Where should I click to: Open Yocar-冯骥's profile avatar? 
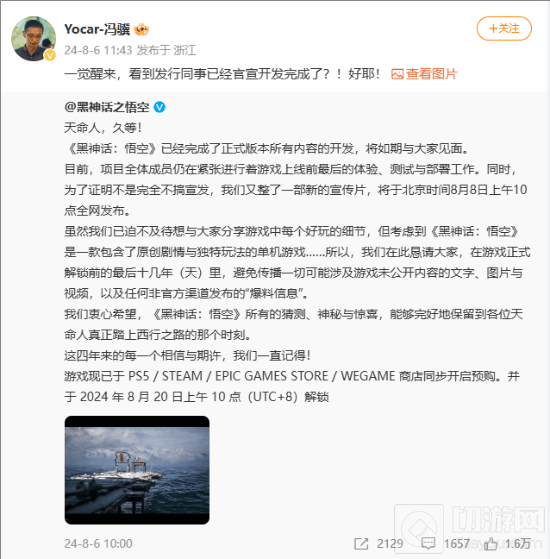[34, 39]
